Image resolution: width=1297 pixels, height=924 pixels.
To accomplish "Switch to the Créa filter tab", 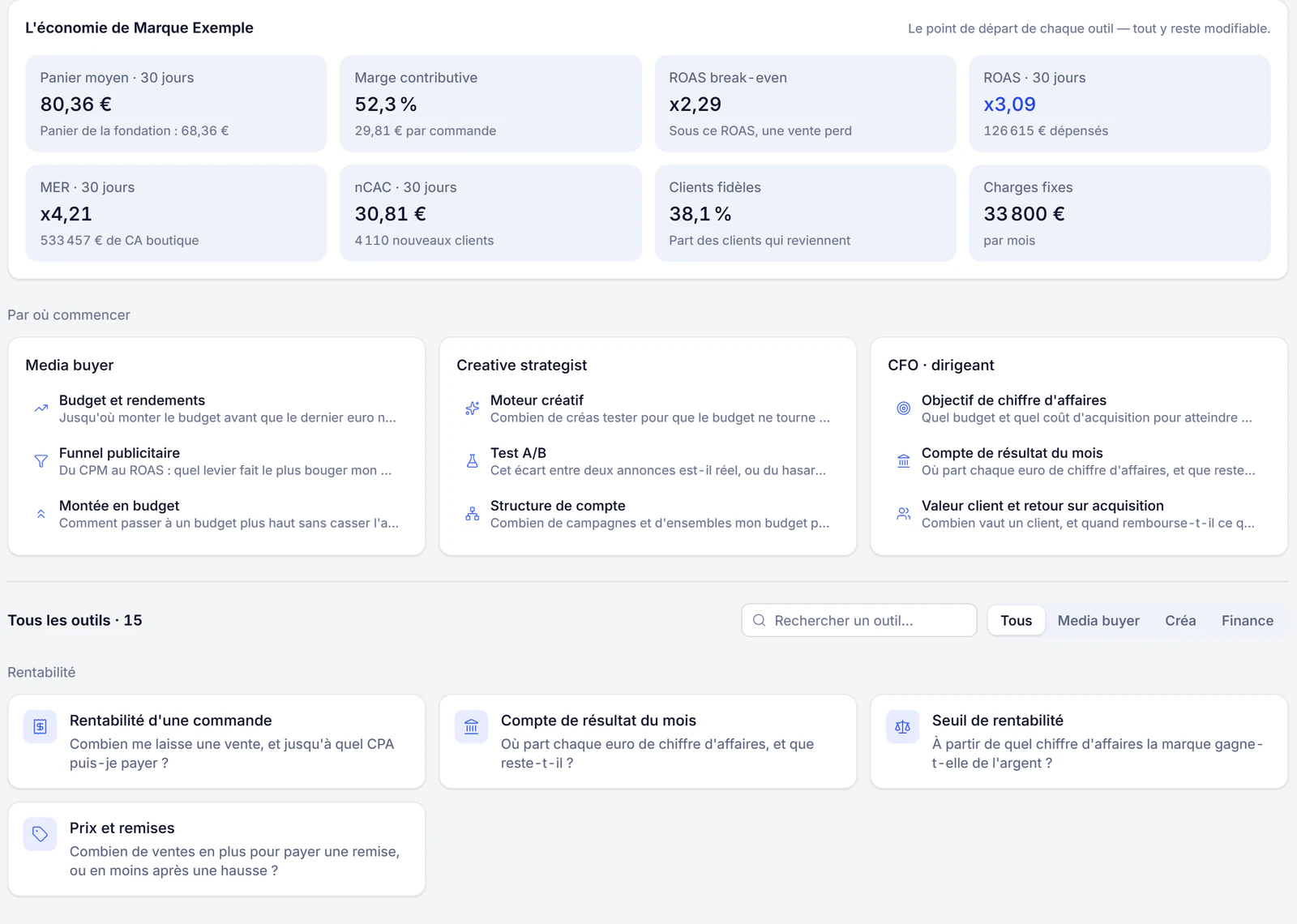I will click(1180, 620).
